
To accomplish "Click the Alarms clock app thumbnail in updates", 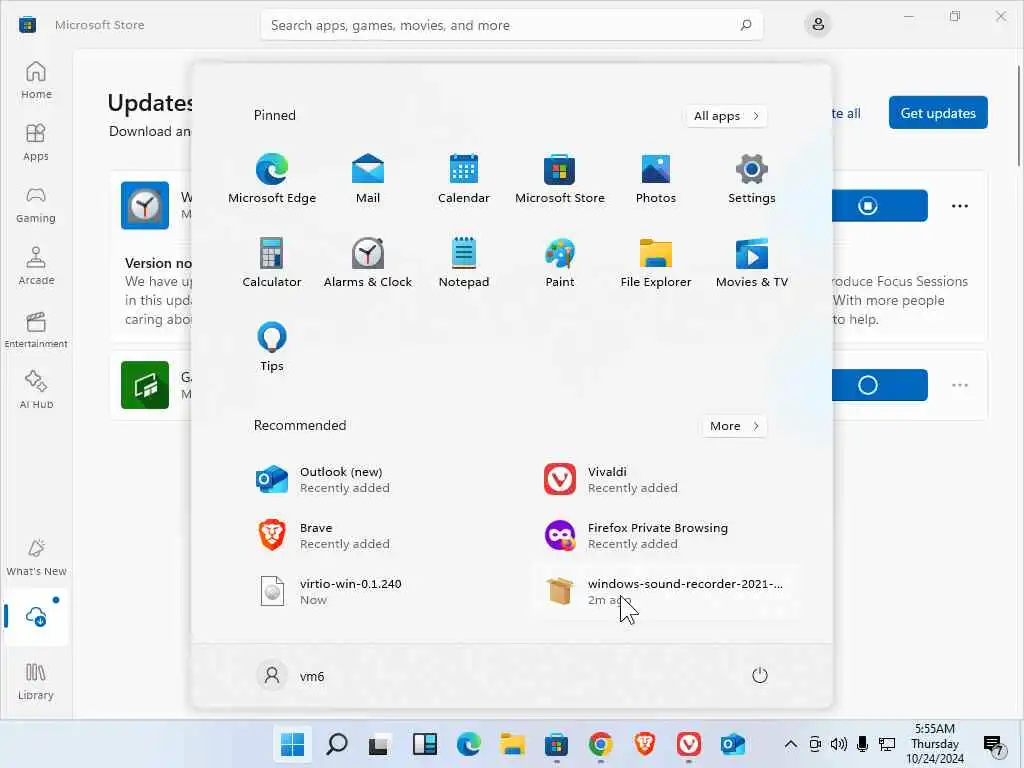I will (x=145, y=206).
